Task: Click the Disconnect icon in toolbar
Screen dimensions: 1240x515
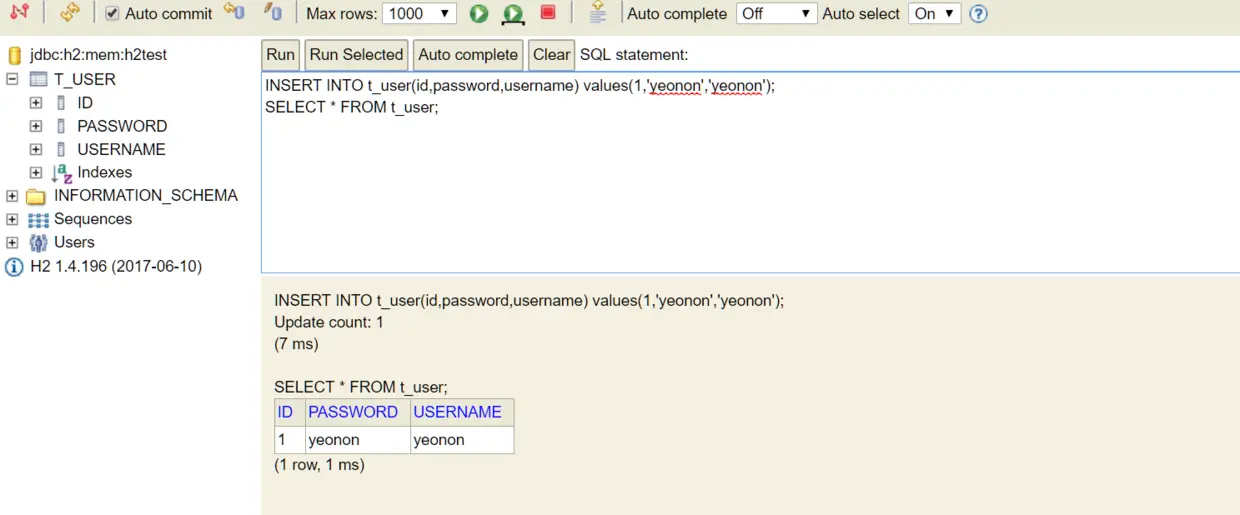Action: [19, 13]
